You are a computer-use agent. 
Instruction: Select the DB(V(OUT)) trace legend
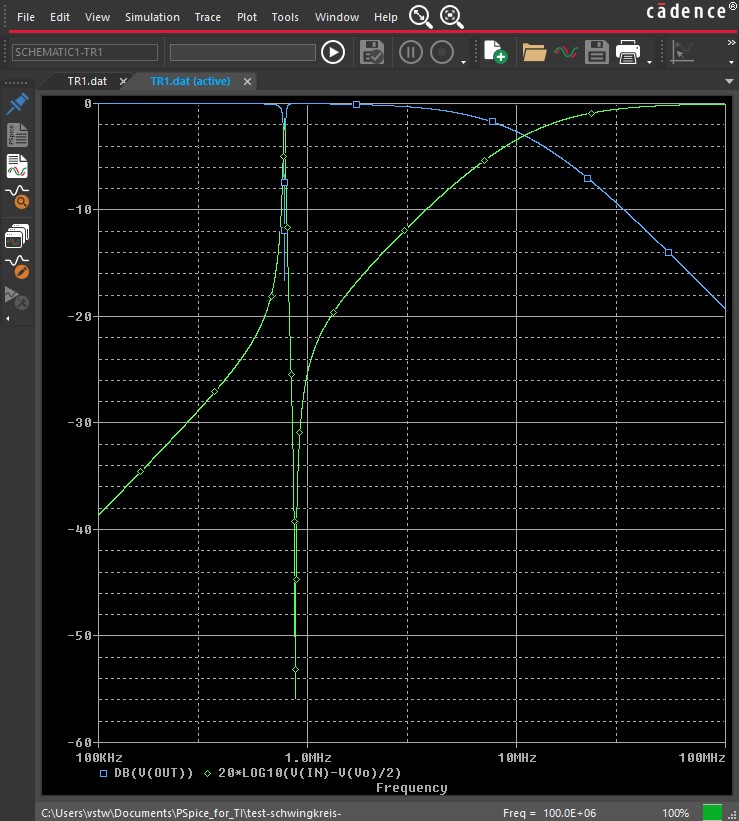(x=153, y=773)
